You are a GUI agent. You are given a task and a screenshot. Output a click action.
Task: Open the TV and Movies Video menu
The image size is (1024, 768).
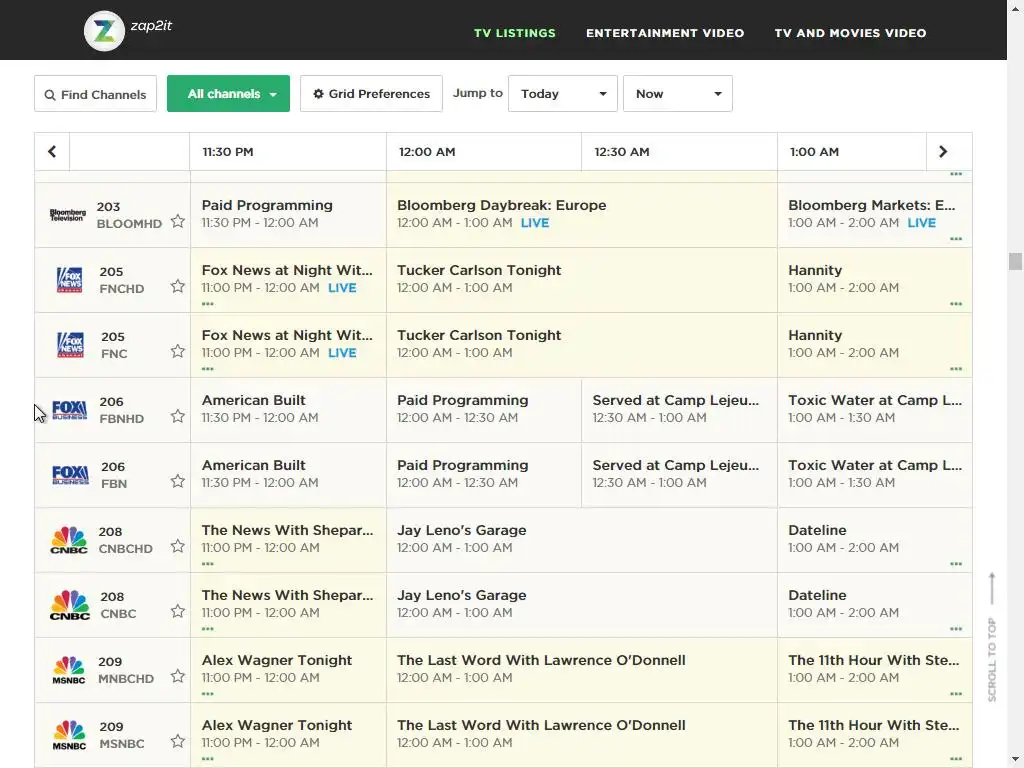(x=850, y=33)
